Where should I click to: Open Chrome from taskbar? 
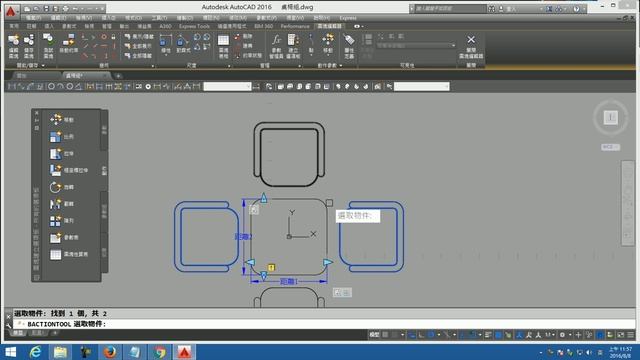(160, 352)
